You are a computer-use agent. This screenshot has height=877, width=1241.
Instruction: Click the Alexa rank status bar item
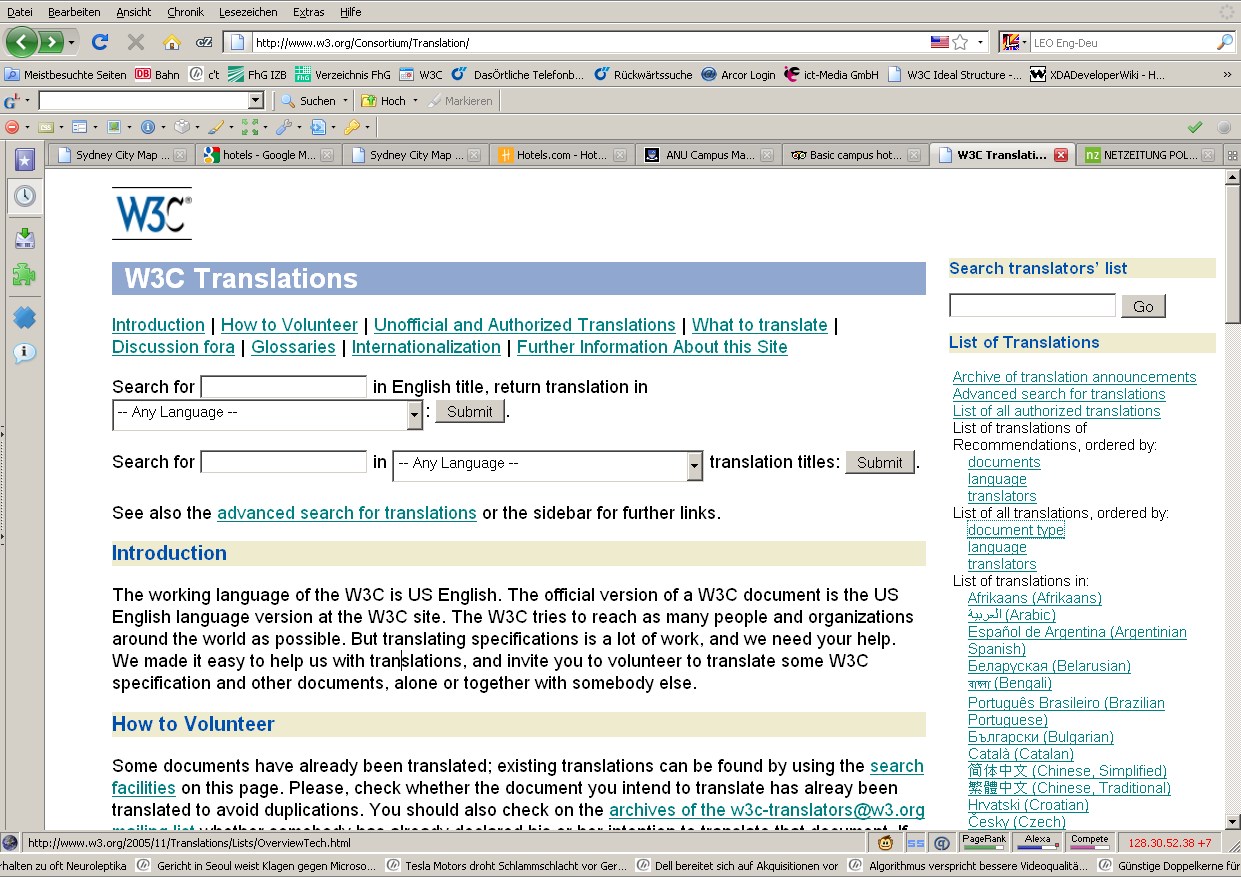tap(1037, 842)
